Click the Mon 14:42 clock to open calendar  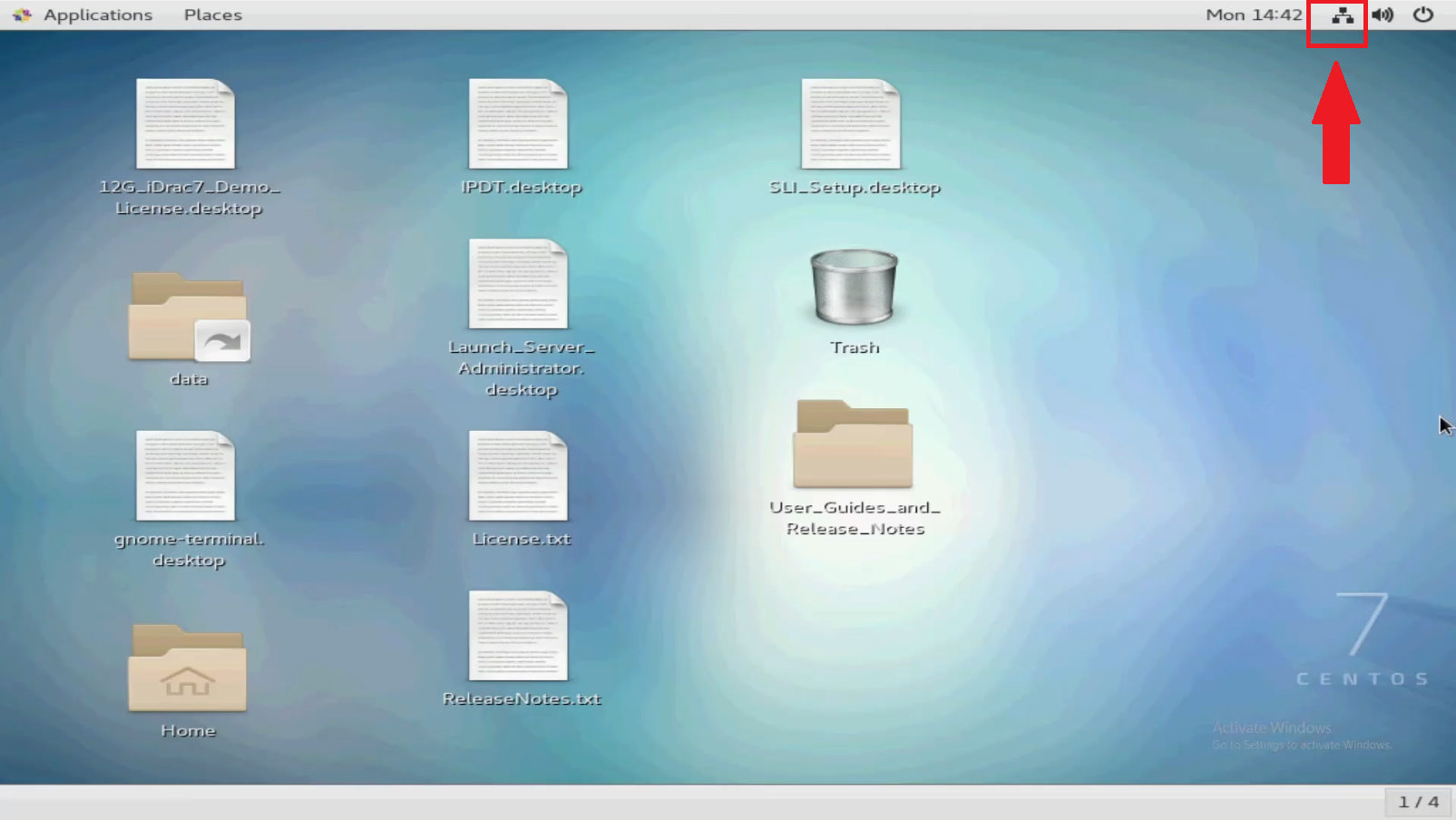point(1253,15)
